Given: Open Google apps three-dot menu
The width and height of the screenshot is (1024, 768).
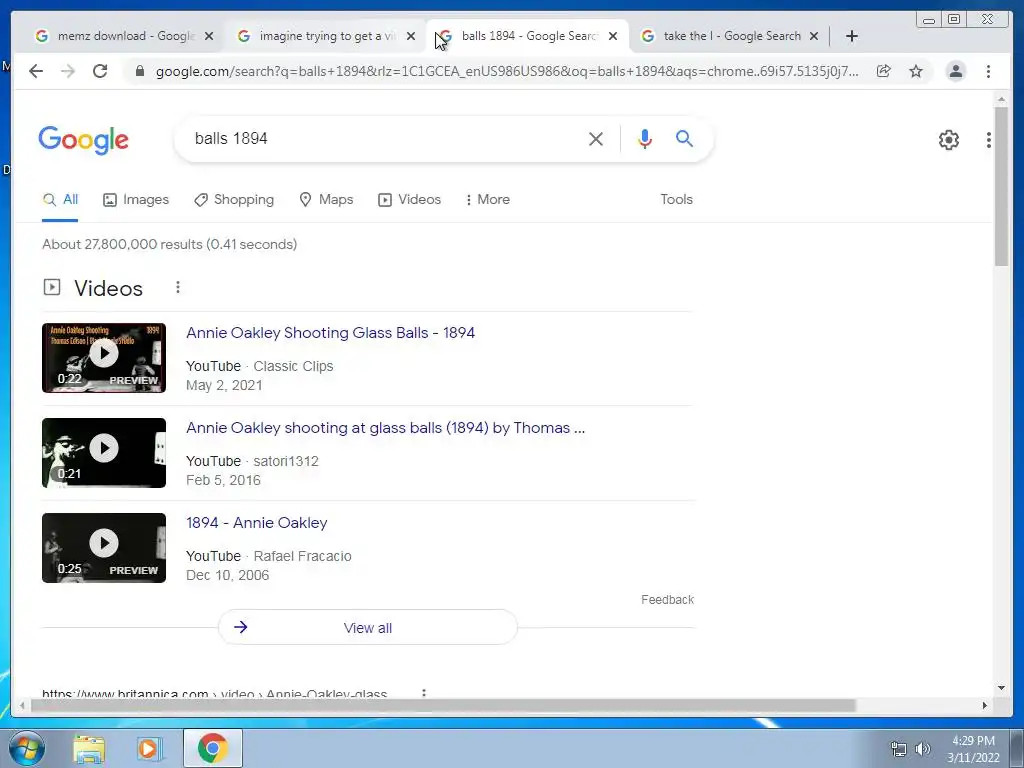Looking at the screenshot, I should click(x=989, y=140).
